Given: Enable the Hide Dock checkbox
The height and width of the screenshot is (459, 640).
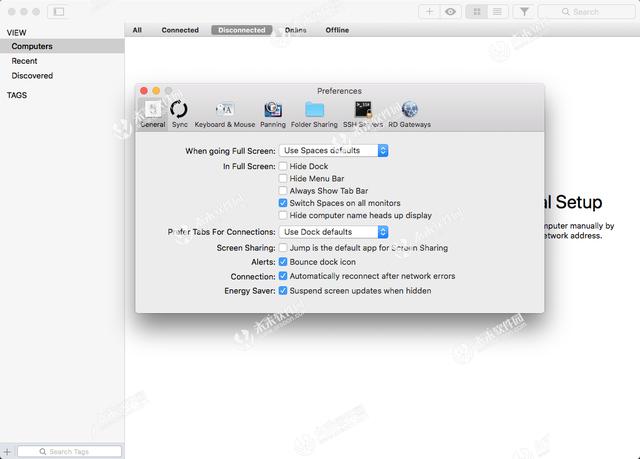Looking at the screenshot, I should pyautogui.click(x=283, y=166).
